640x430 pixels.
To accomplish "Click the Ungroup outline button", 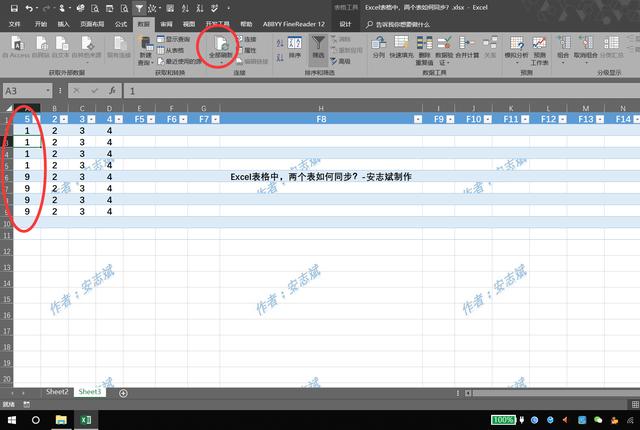I will pos(586,50).
